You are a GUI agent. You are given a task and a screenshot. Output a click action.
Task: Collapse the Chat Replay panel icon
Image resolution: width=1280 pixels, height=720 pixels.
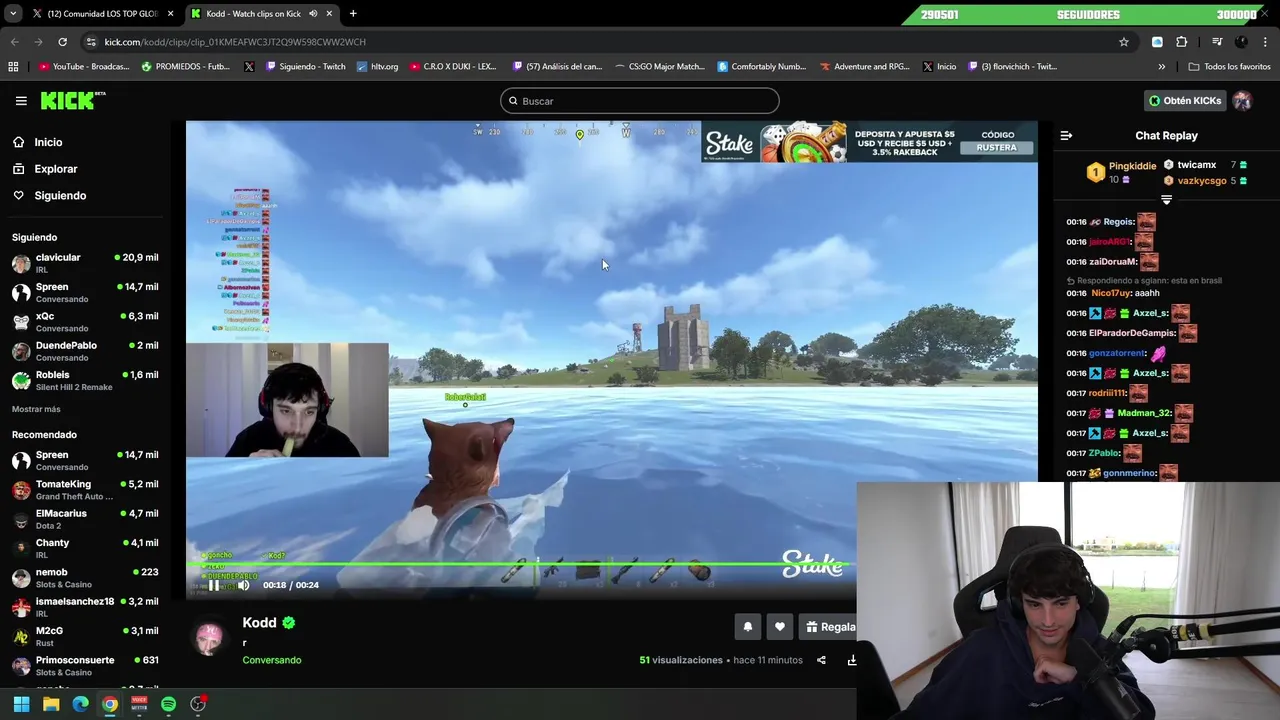click(x=1066, y=136)
